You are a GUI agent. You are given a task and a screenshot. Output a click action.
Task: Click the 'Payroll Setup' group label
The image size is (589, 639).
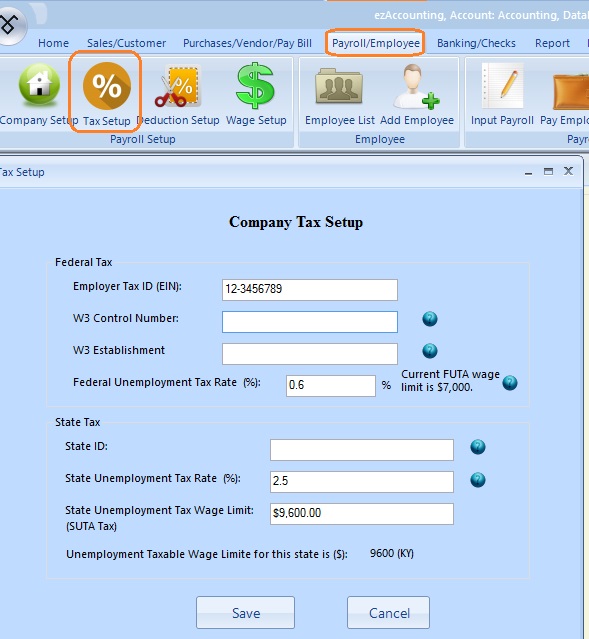(x=143, y=139)
